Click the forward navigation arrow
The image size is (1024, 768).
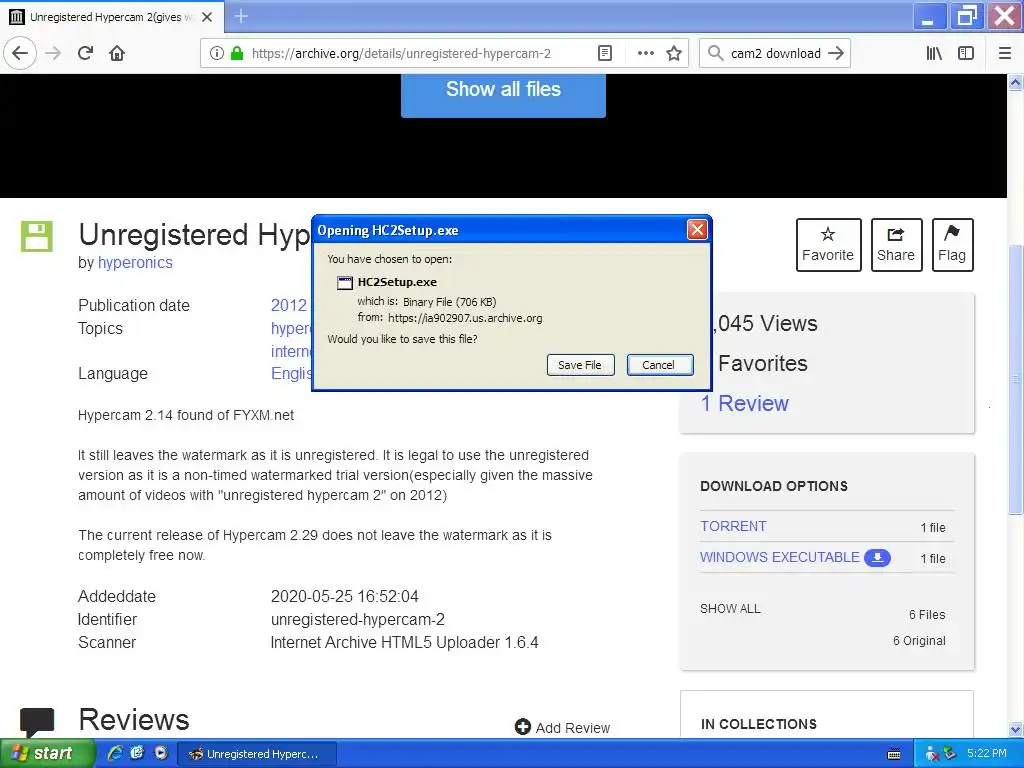53,53
